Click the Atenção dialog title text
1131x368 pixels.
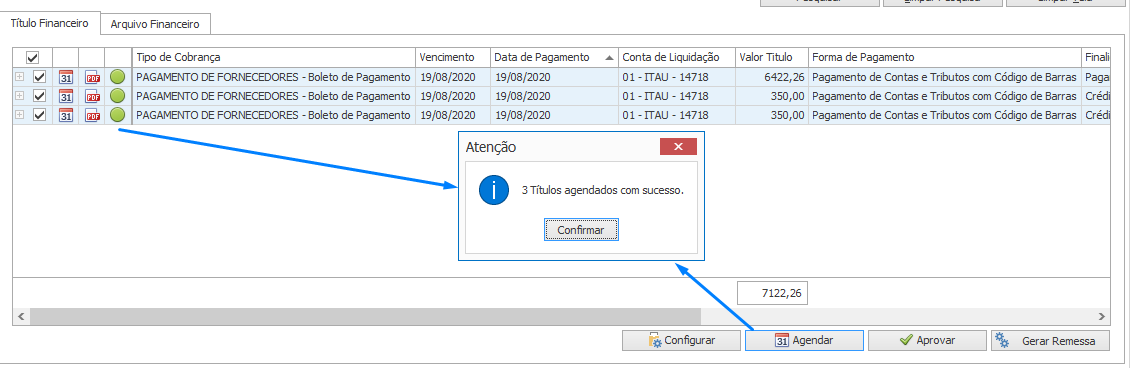pos(490,147)
